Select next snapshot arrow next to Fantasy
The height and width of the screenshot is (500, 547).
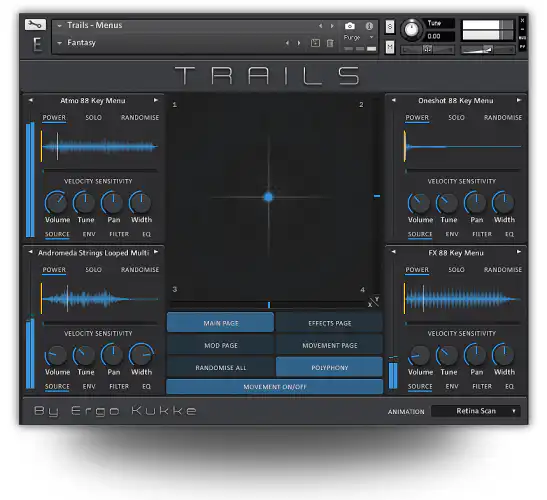pyautogui.click(x=299, y=43)
